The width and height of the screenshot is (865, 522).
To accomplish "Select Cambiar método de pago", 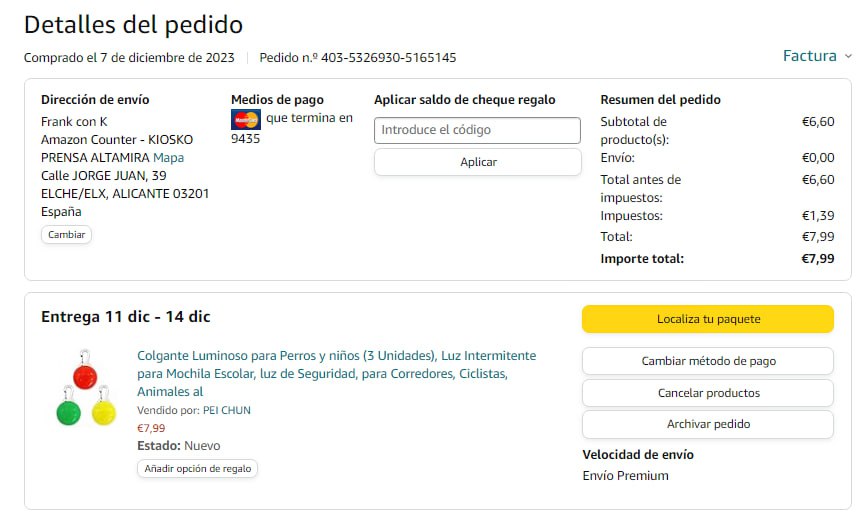I will 707,361.
